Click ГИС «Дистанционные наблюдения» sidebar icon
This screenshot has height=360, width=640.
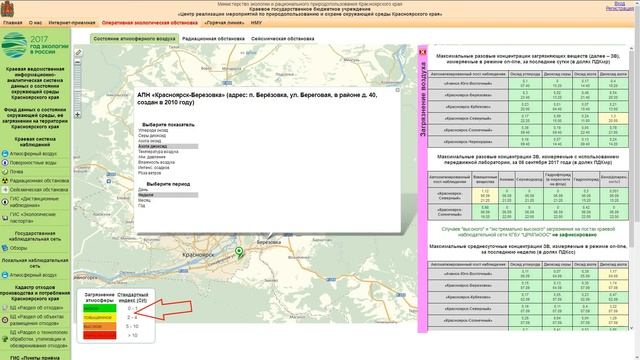pyautogui.click(x=5, y=202)
